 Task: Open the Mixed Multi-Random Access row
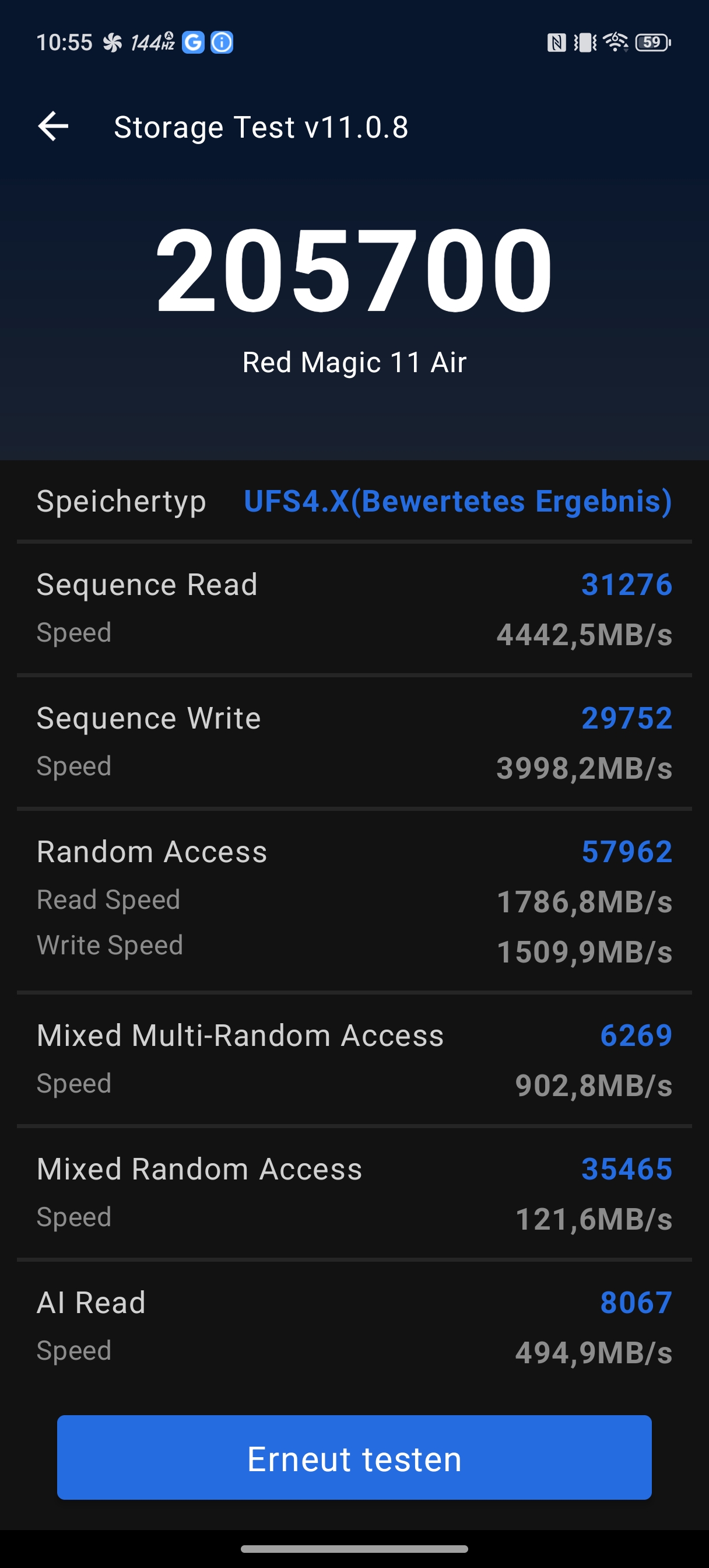click(x=354, y=1059)
